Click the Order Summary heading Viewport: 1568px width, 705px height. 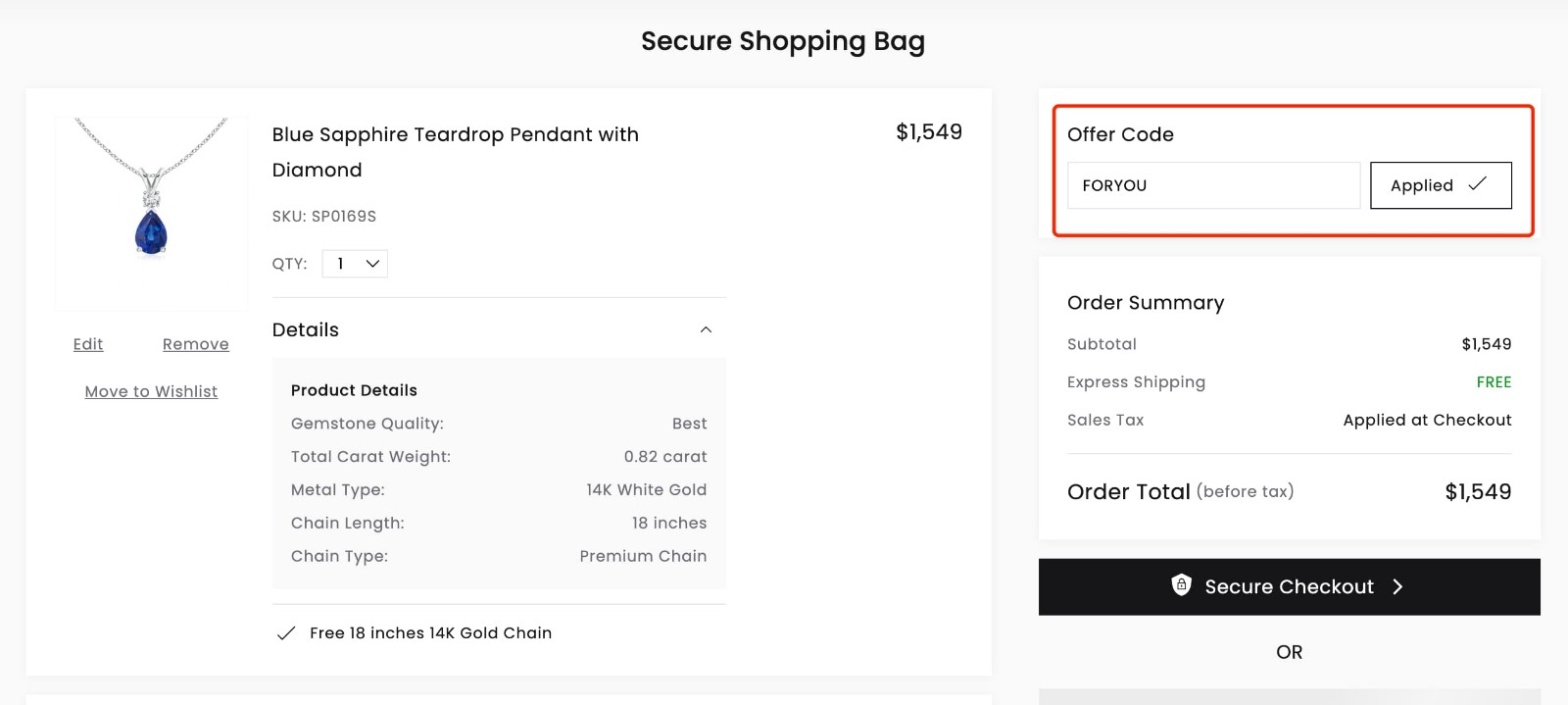pyautogui.click(x=1146, y=303)
